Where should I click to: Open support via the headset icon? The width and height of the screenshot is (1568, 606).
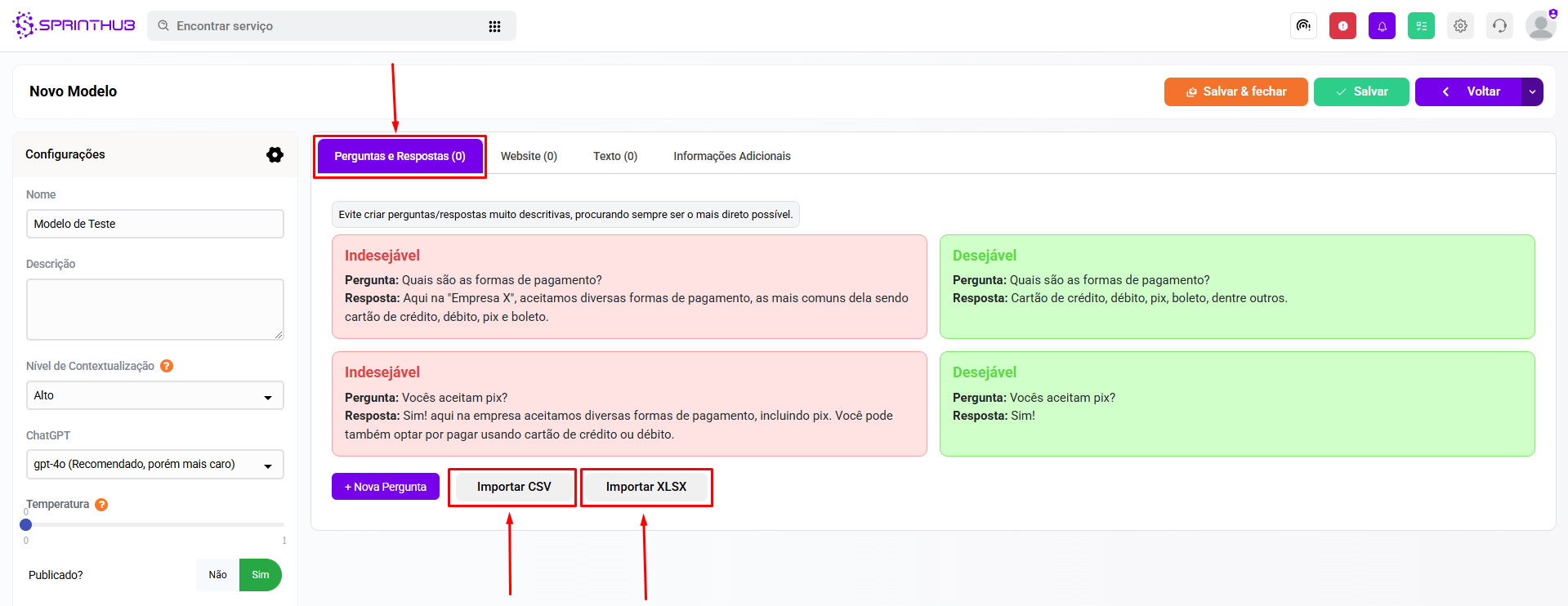tap(1499, 26)
